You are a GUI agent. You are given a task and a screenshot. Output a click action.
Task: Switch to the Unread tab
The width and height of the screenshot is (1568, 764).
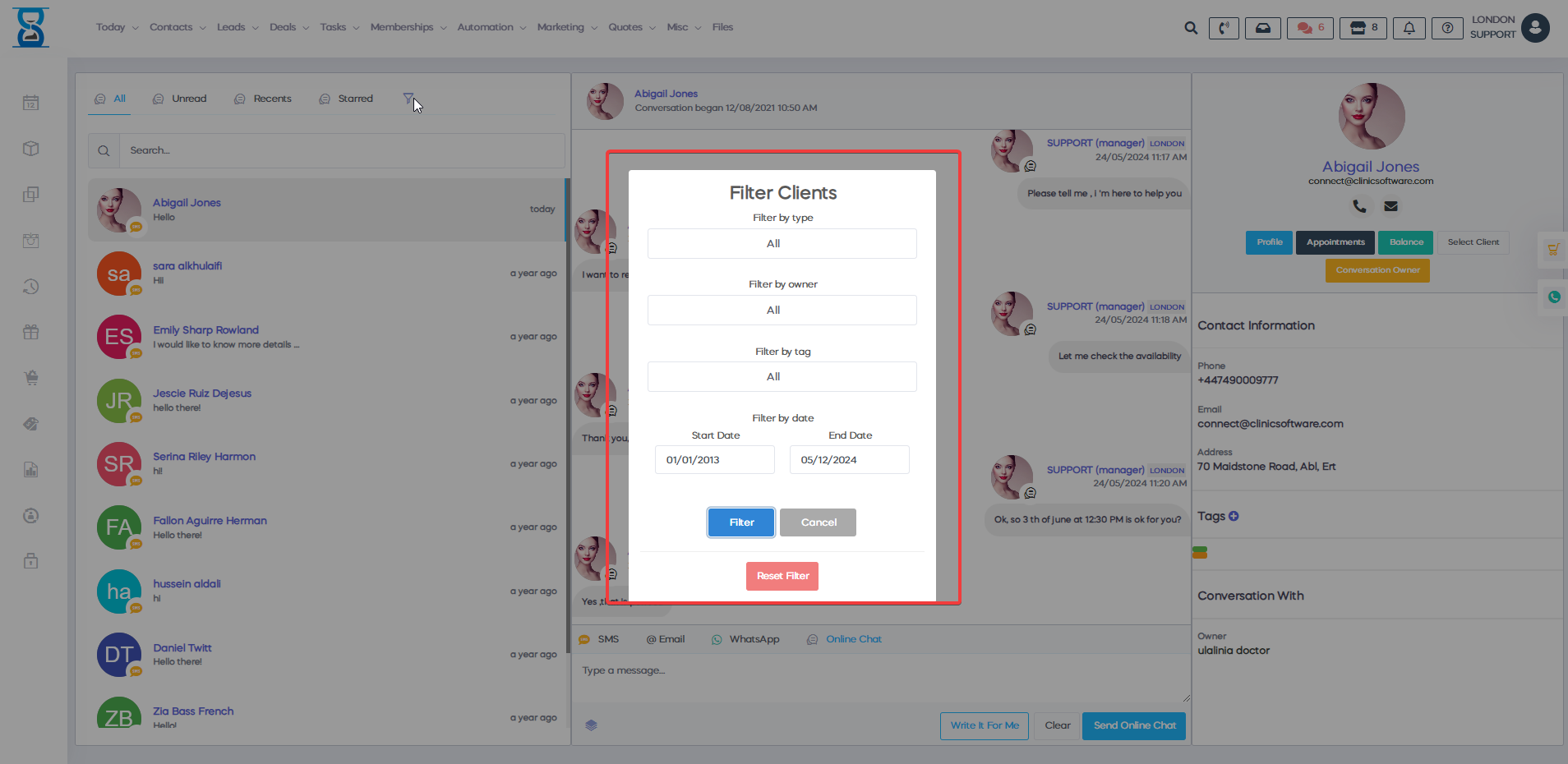181,99
